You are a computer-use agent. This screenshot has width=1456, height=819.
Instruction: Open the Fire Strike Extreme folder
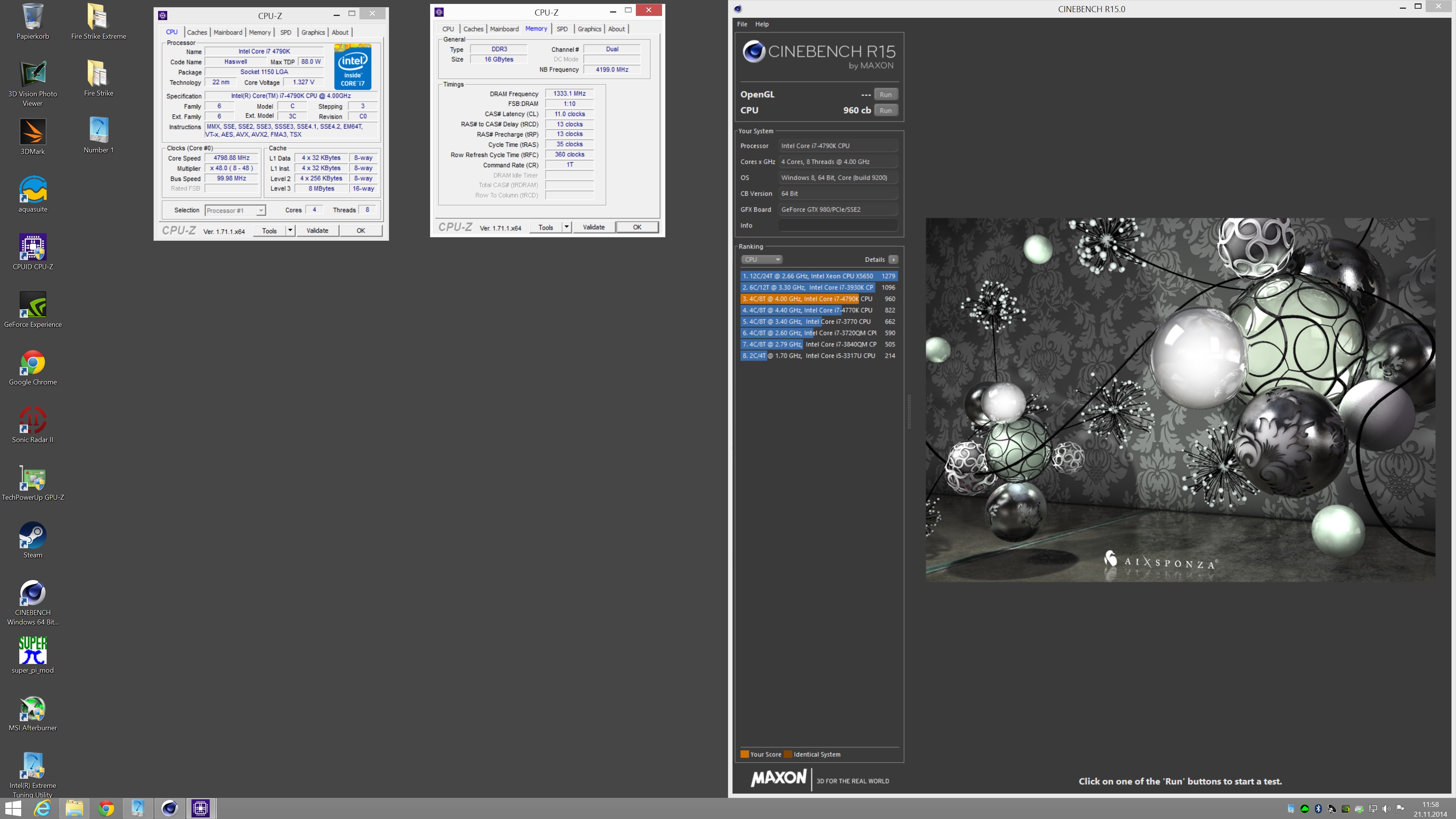click(98, 22)
